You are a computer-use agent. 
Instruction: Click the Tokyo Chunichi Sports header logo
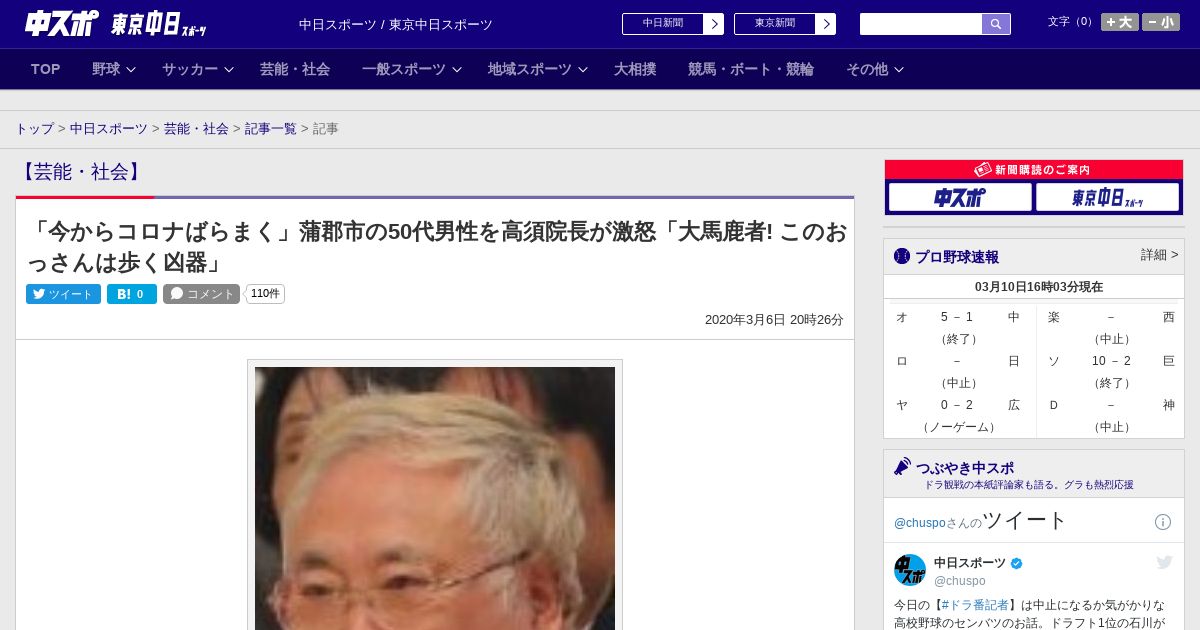[158, 24]
